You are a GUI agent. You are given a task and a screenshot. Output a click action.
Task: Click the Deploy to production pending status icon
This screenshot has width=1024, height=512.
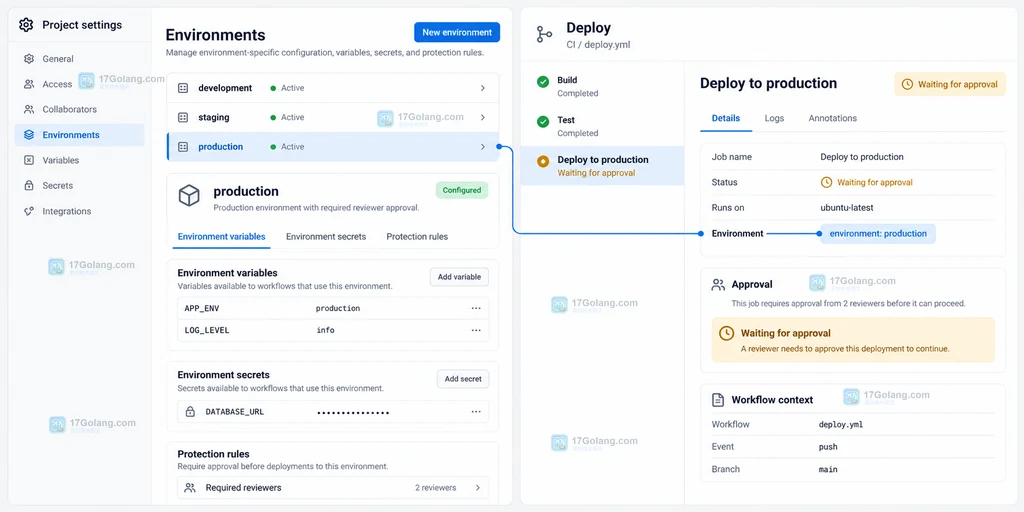(x=543, y=161)
